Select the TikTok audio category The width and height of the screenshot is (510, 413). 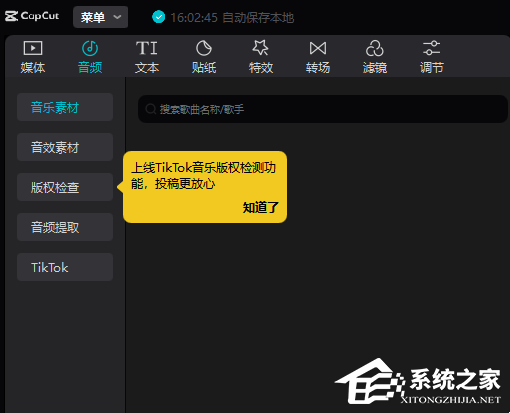click(65, 267)
